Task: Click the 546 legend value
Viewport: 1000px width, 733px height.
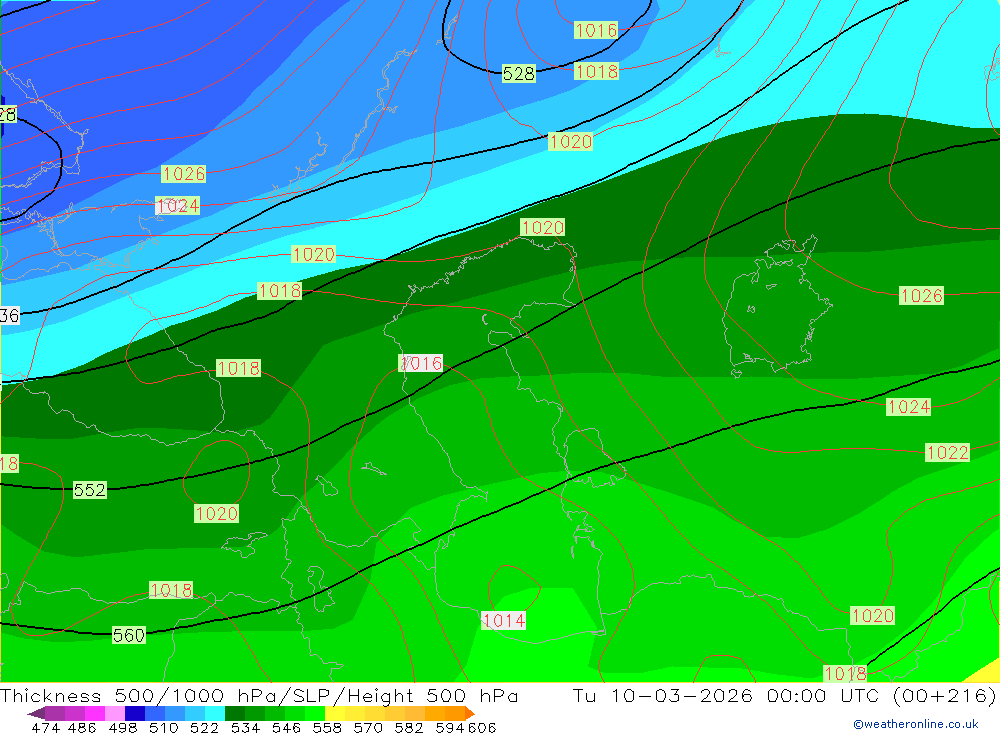Action: [286, 727]
